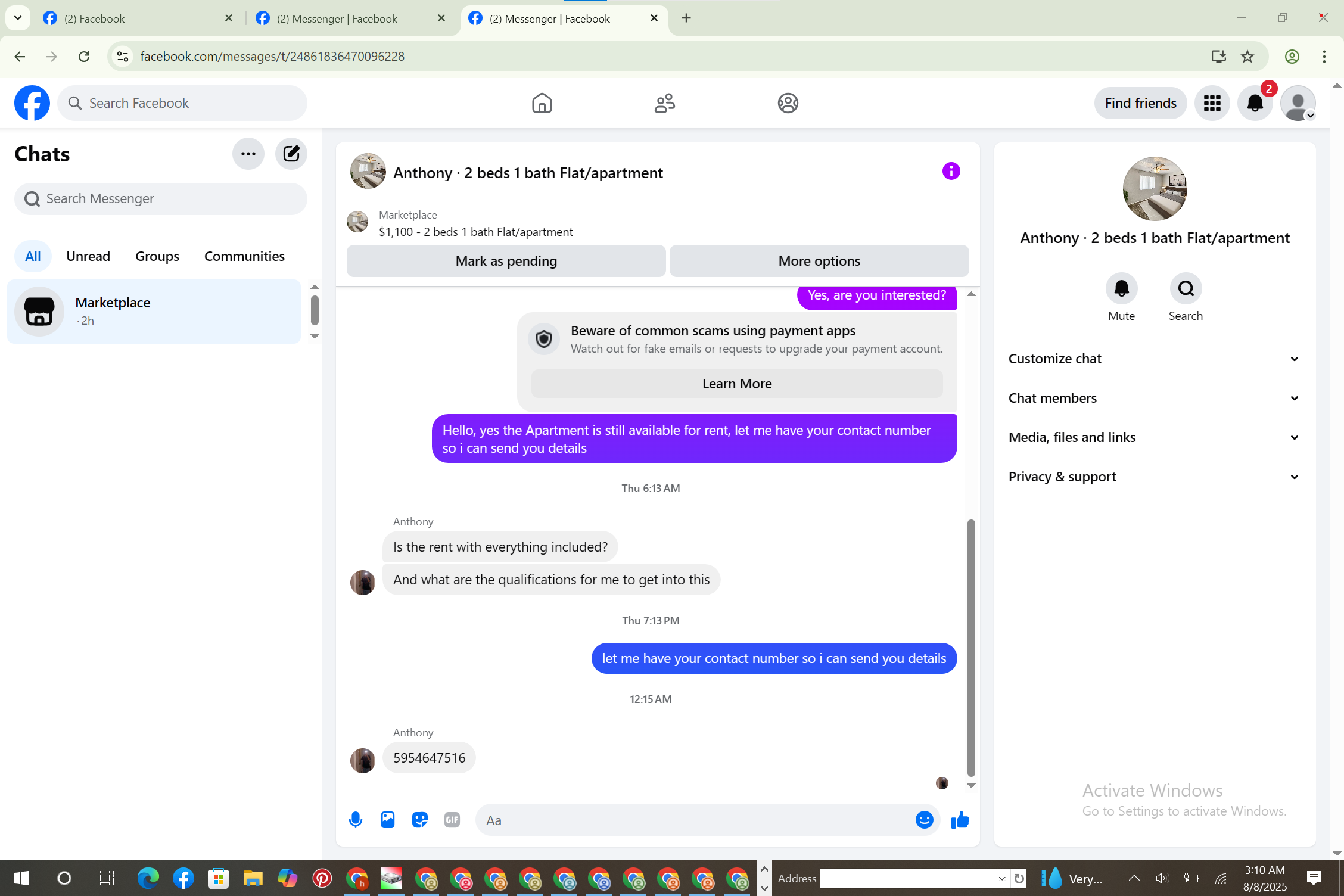The height and width of the screenshot is (896, 1344).
Task: Open Facebook notifications bell
Action: pos(1255,103)
